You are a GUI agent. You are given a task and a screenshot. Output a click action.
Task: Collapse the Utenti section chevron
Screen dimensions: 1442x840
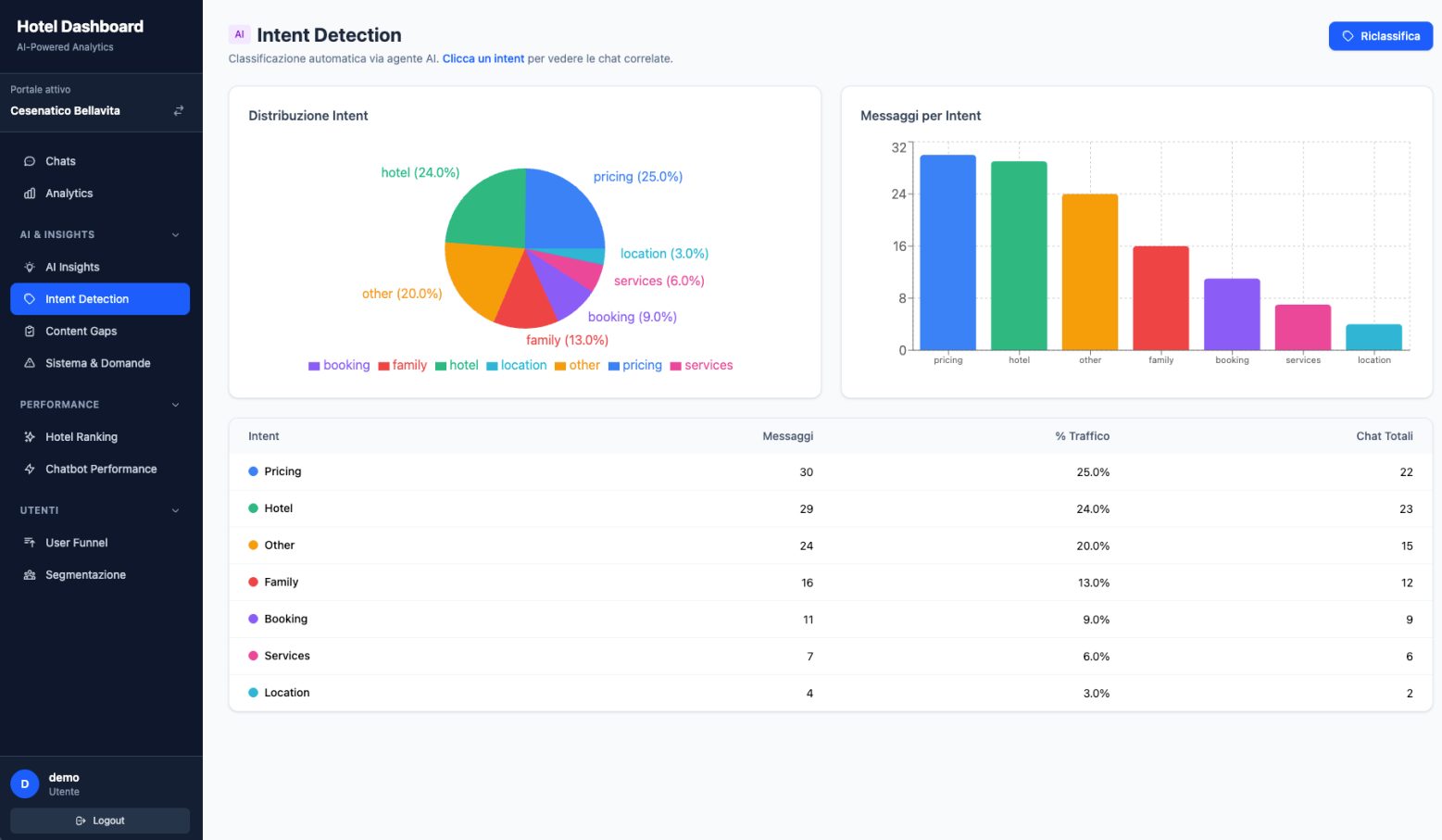point(176,510)
